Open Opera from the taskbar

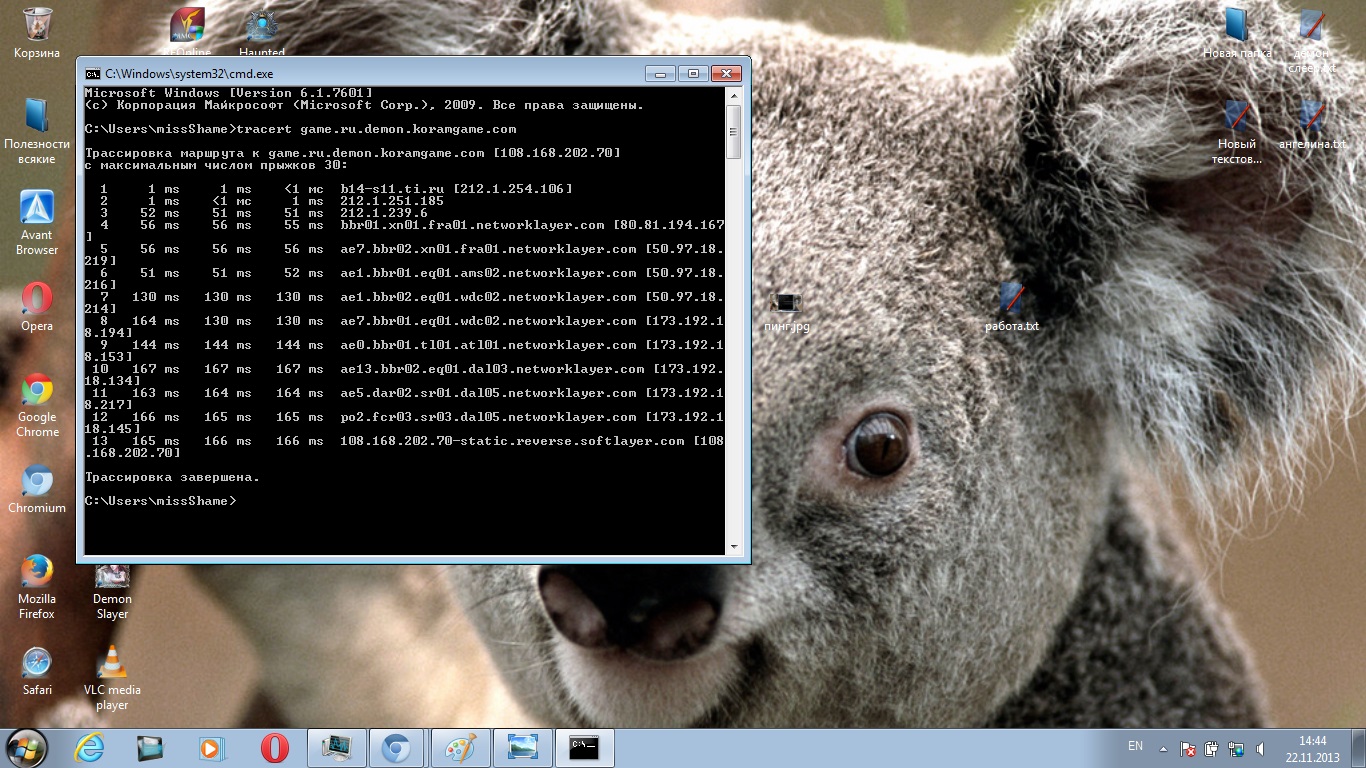[274, 748]
